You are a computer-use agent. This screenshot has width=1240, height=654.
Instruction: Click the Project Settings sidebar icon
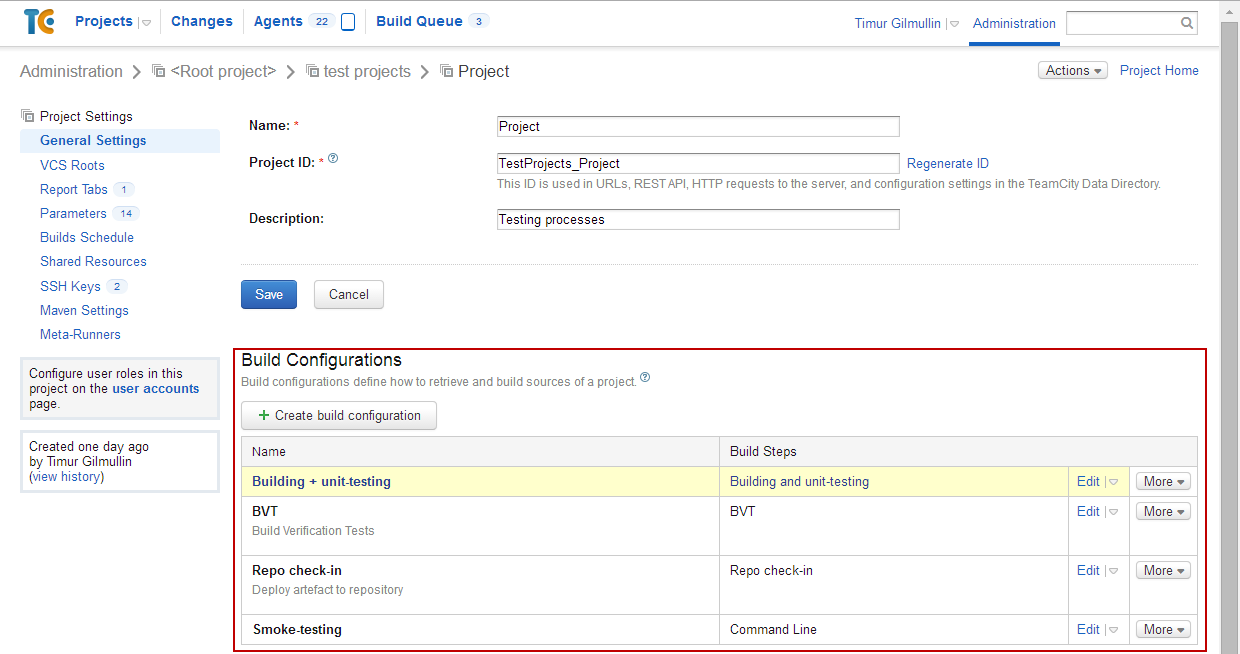click(28, 116)
